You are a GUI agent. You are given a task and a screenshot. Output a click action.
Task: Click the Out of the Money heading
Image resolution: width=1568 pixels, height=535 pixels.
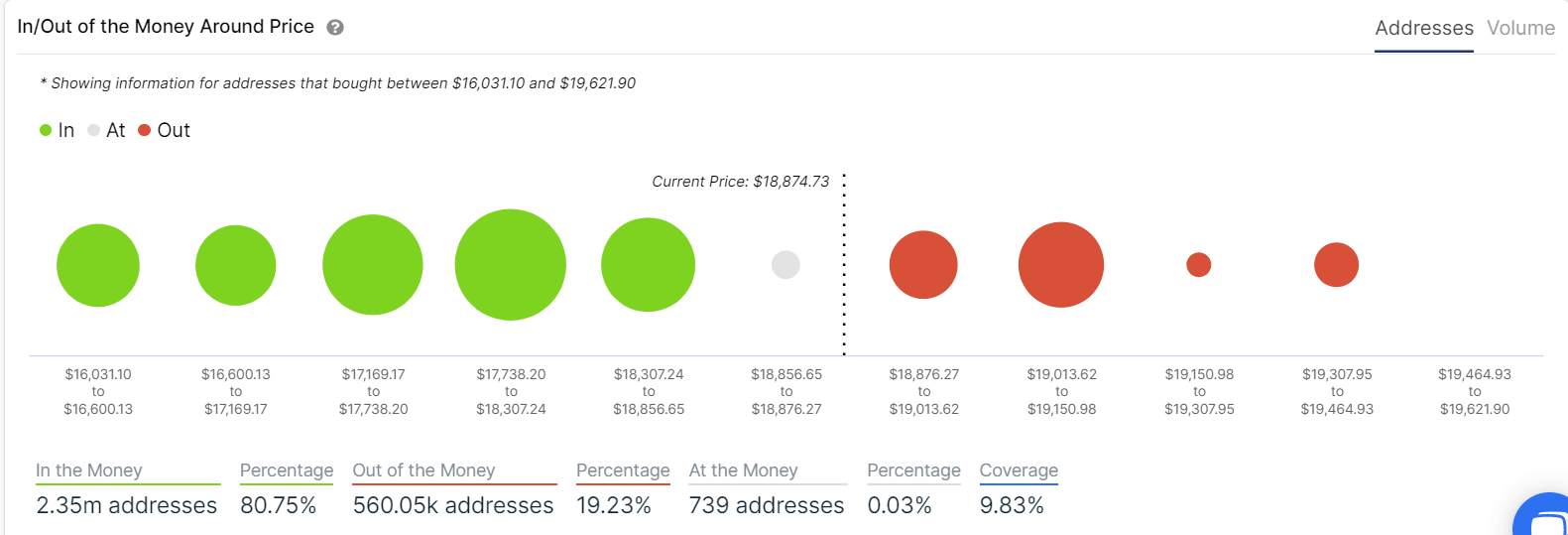(x=423, y=470)
